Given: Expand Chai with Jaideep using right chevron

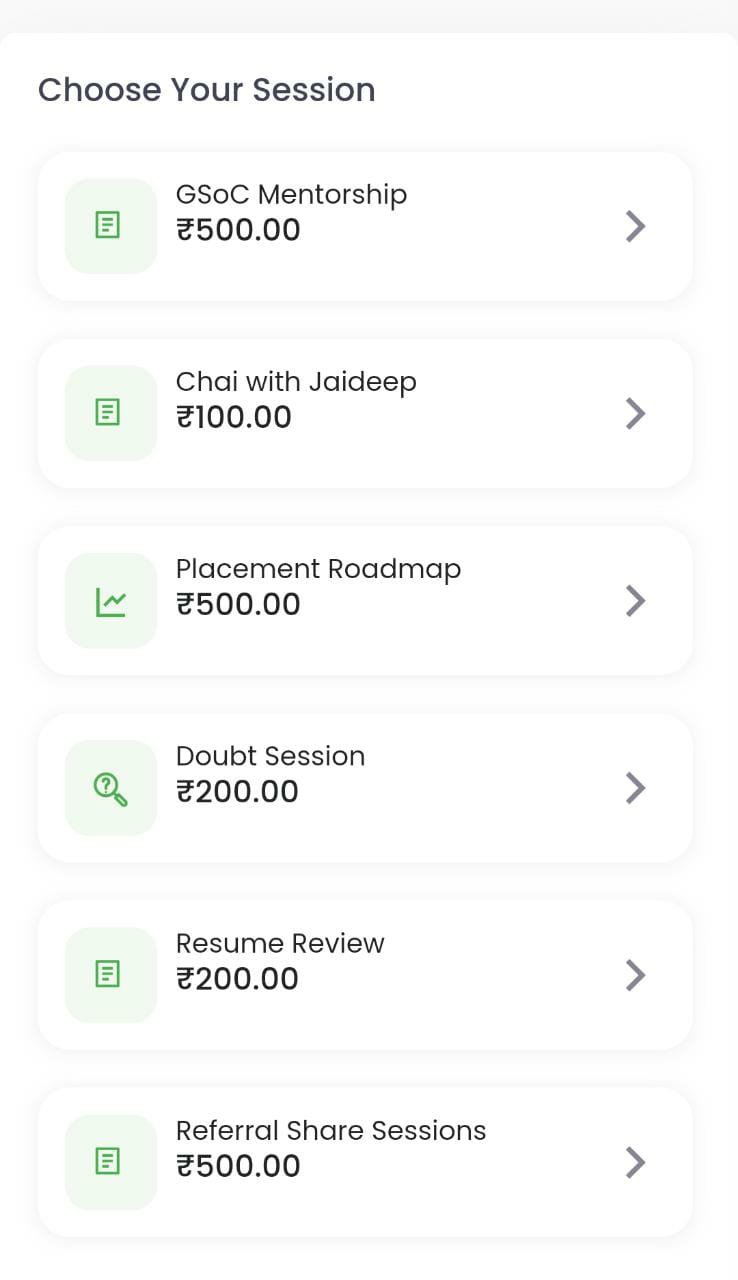Looking at the screenshot, I should tap(635, 413).
